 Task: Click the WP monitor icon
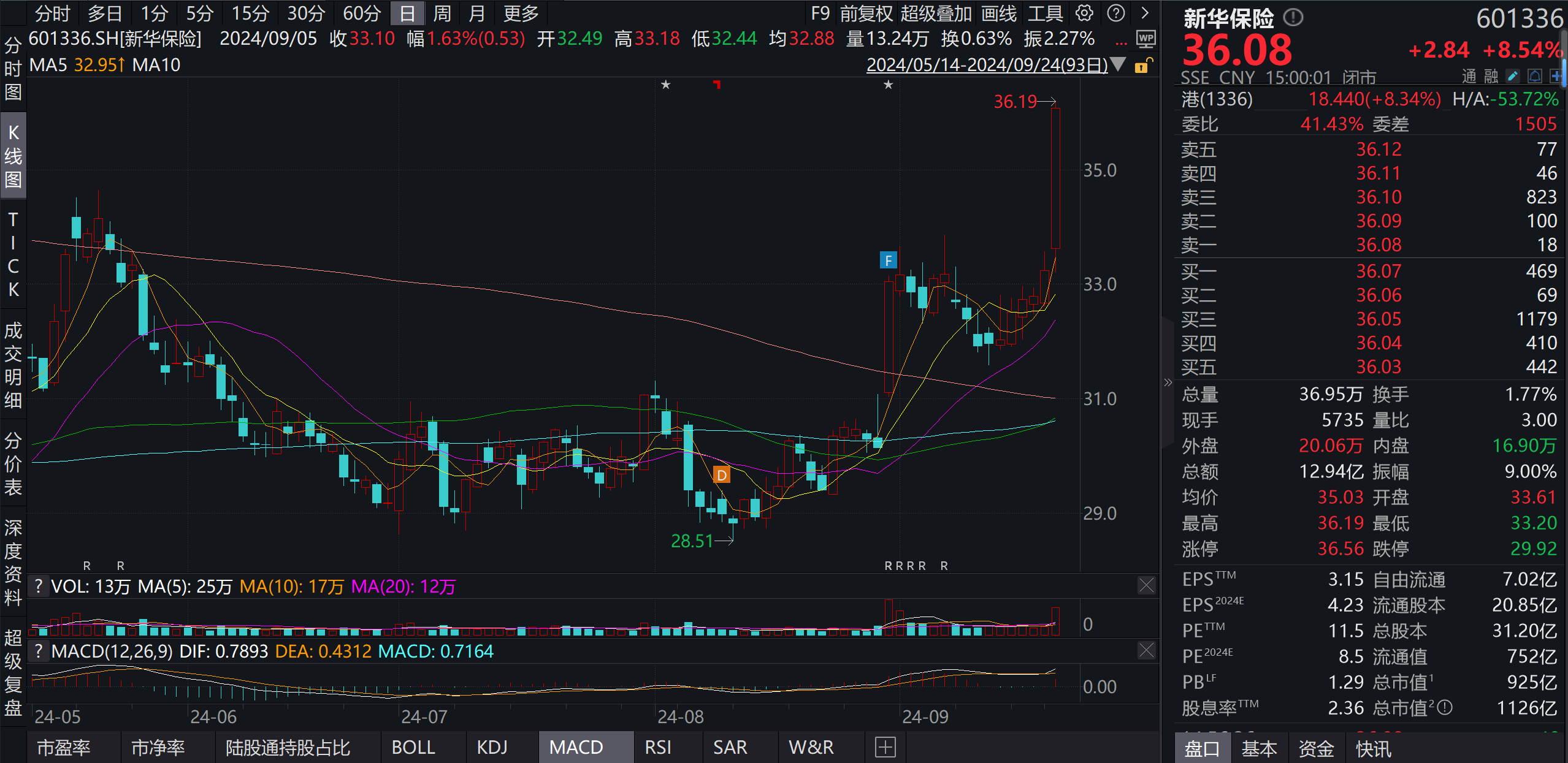coord(1145,39)
